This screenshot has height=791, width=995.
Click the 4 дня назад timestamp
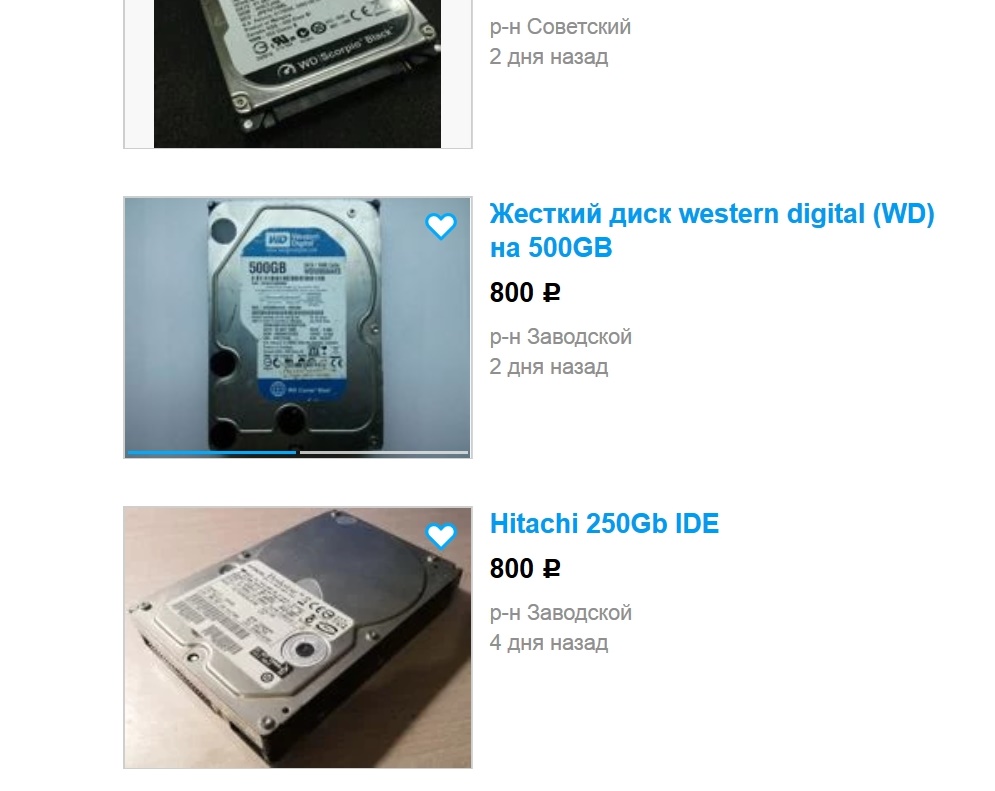[x=549, y=643]
